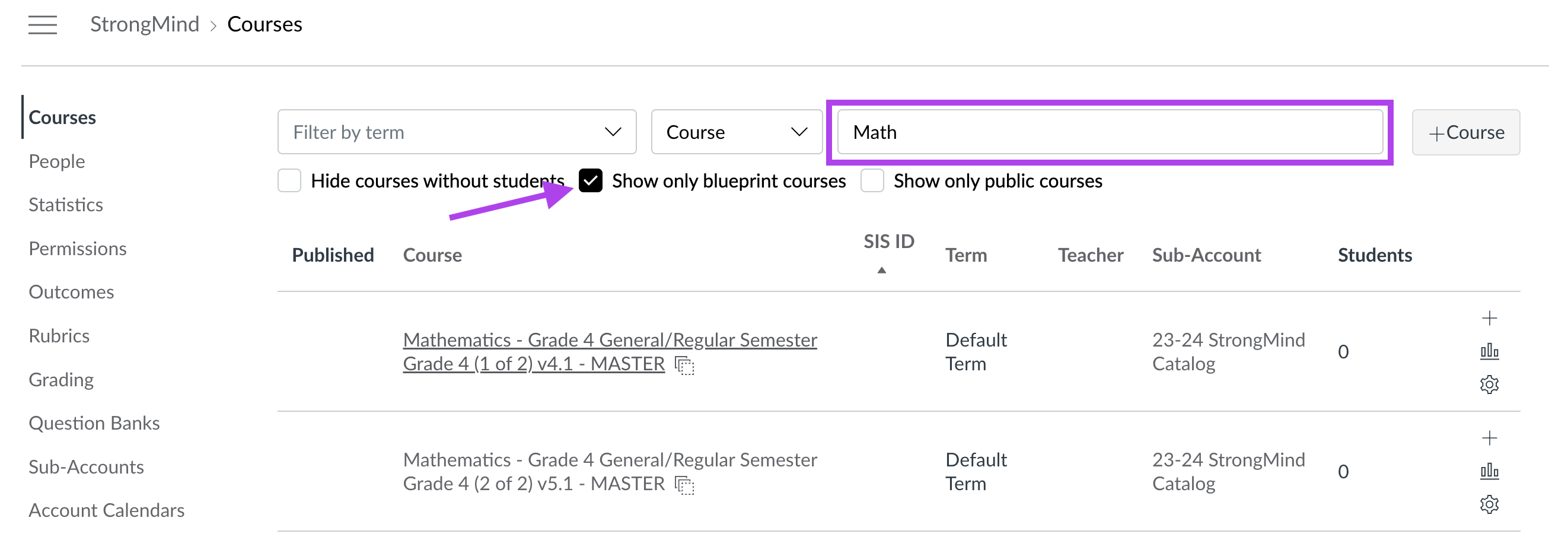Click the +Course button
The width and height of the screenshot is (1568, 540).
point(1465,132)
